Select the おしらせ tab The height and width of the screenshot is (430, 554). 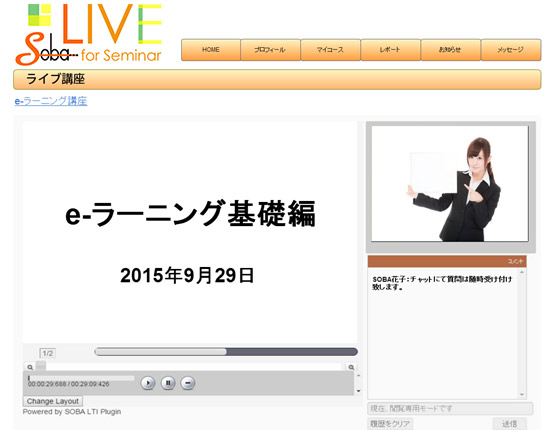(x=450, y=50)
